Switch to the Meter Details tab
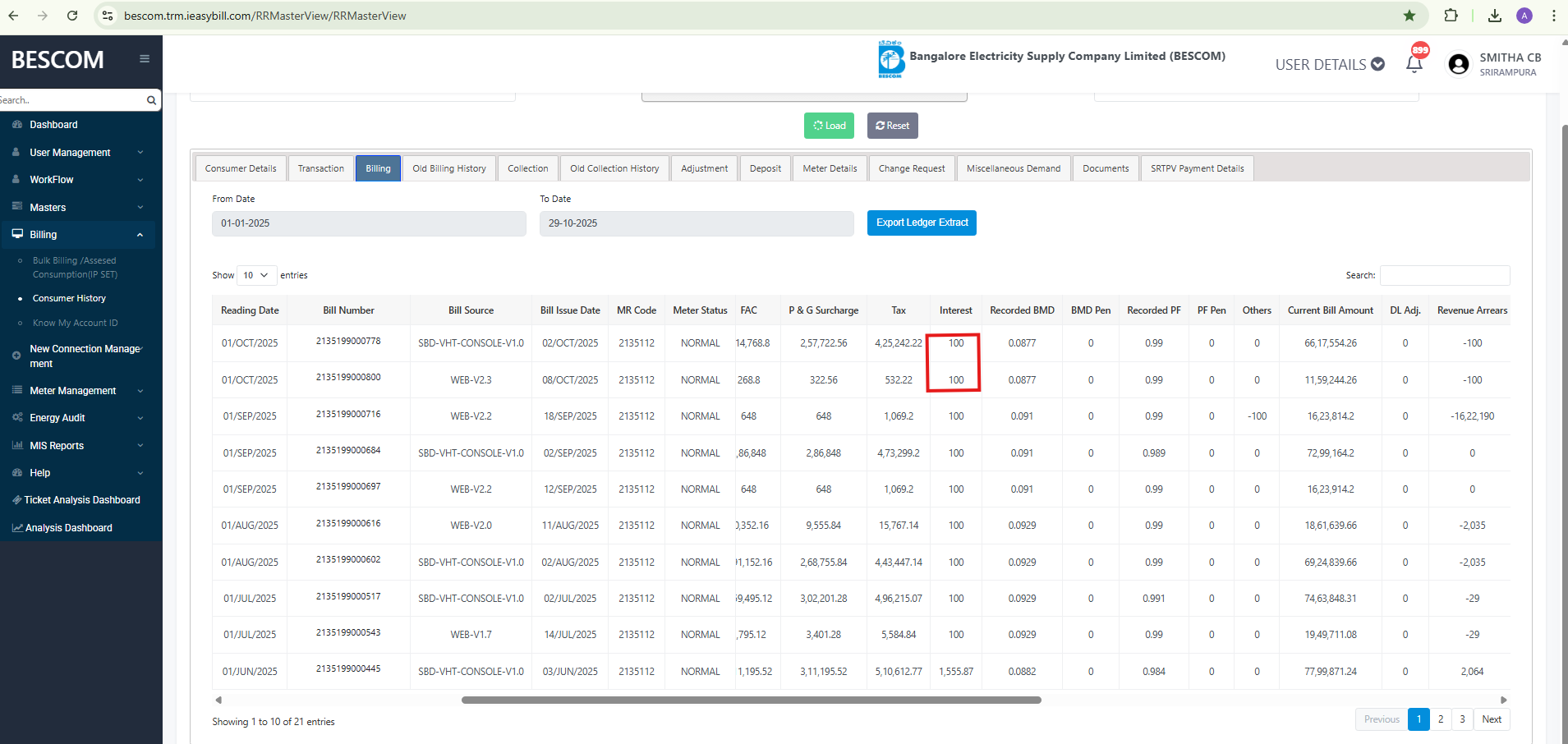This screenshot has height=744, width=1568. (830, 168)
